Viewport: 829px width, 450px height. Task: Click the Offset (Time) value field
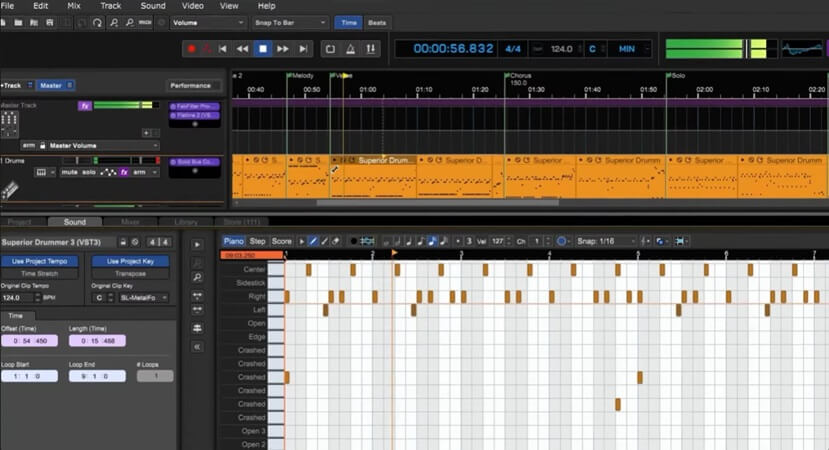click(30, 341)
